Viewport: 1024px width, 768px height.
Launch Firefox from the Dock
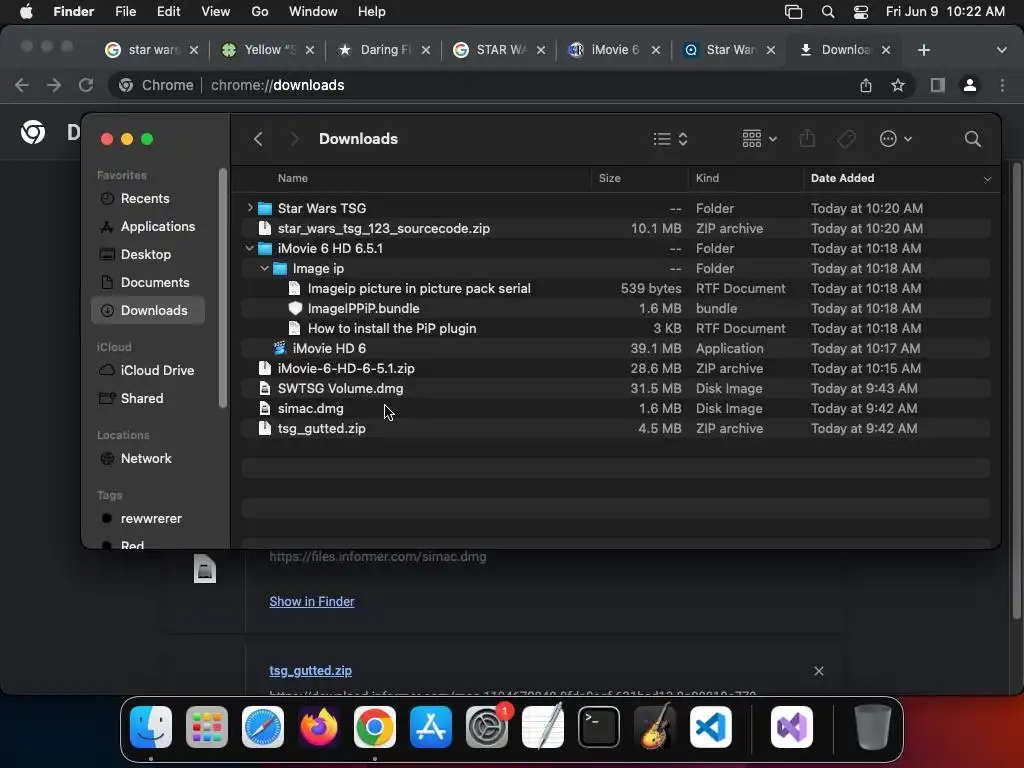[x=319, y=727]
